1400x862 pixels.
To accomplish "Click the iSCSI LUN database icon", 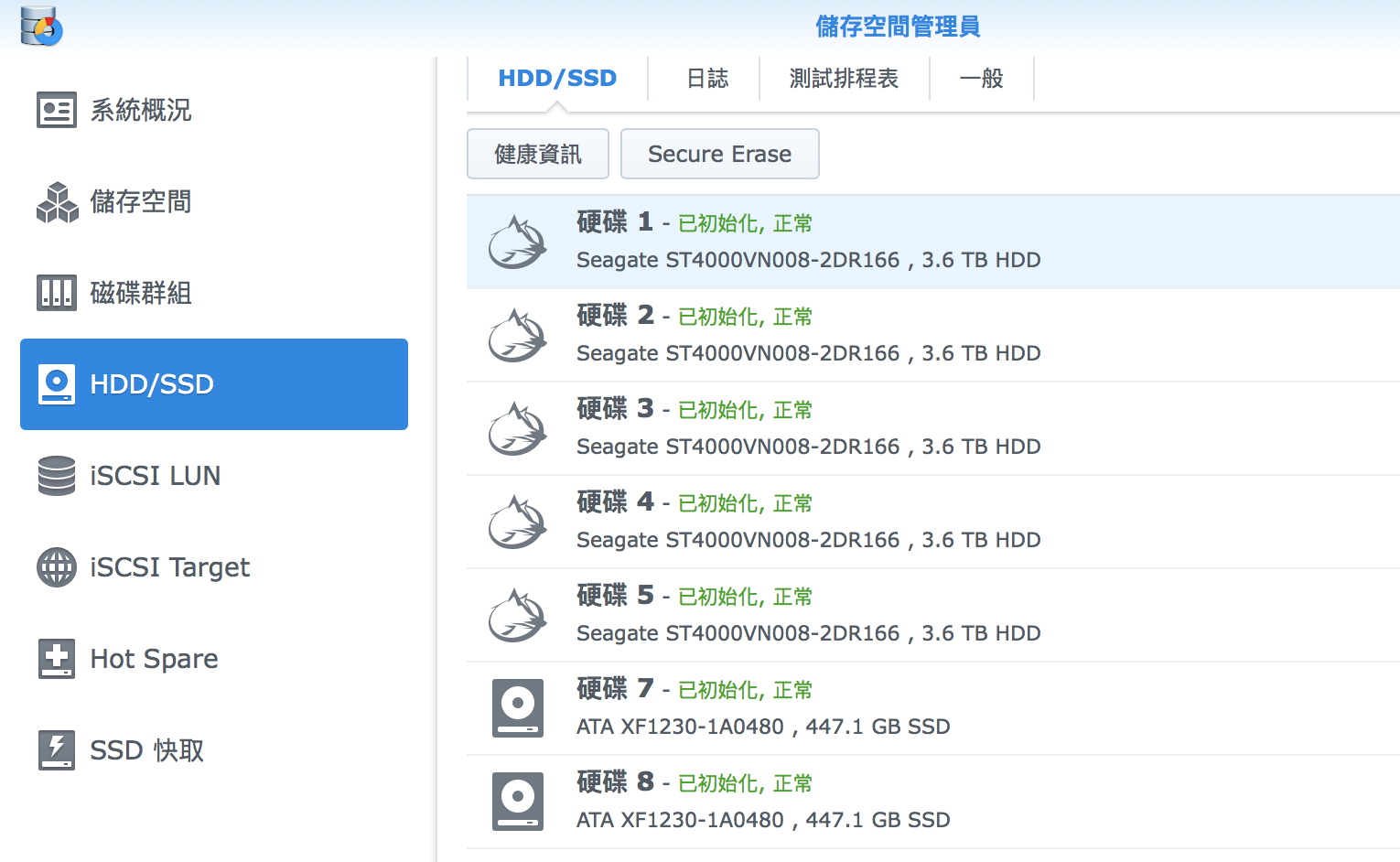I will [x=57, y=476].
